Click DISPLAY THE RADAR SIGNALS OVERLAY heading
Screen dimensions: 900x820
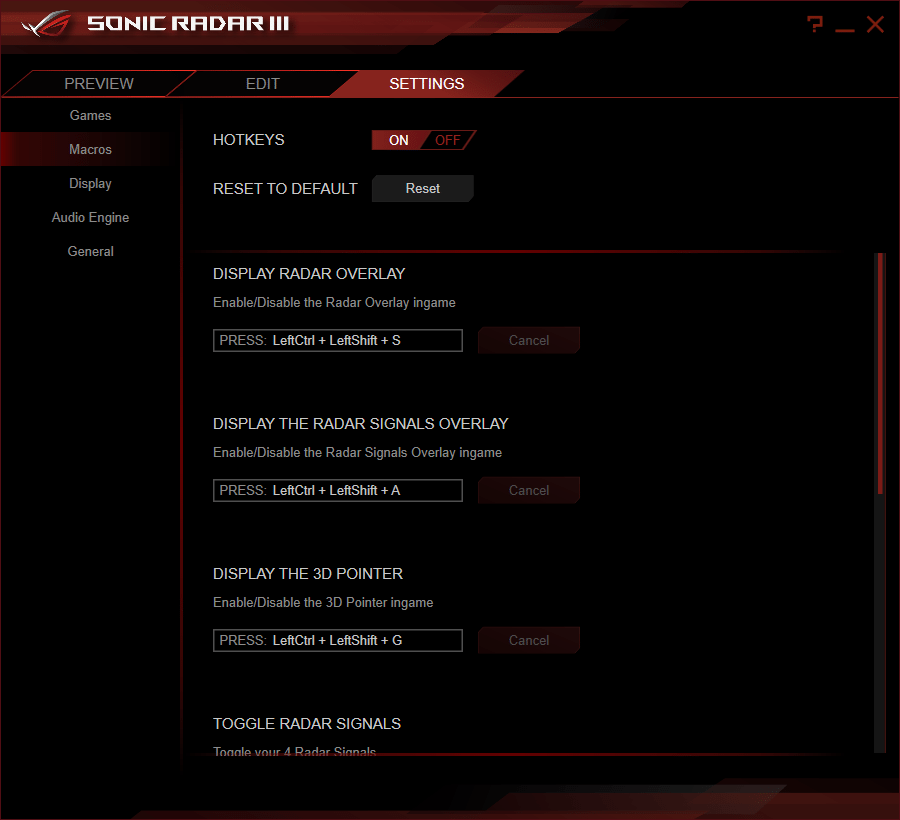(360, 423)
